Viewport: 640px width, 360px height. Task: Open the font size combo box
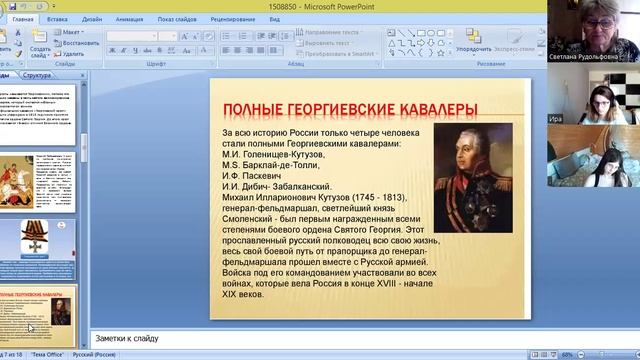coord(168,36)
